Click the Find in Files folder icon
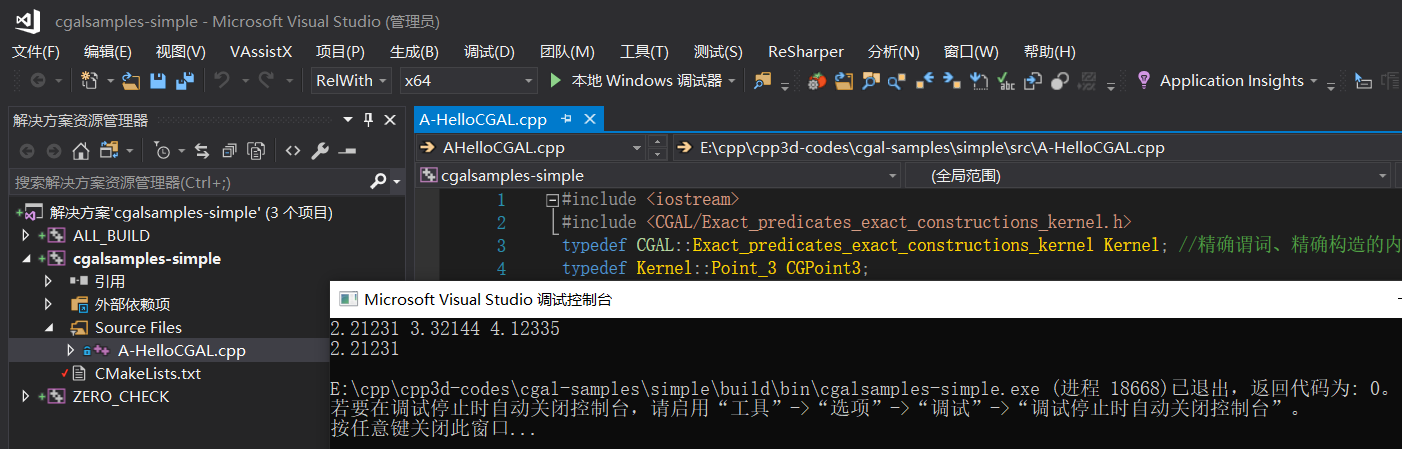 pos(763,81)
